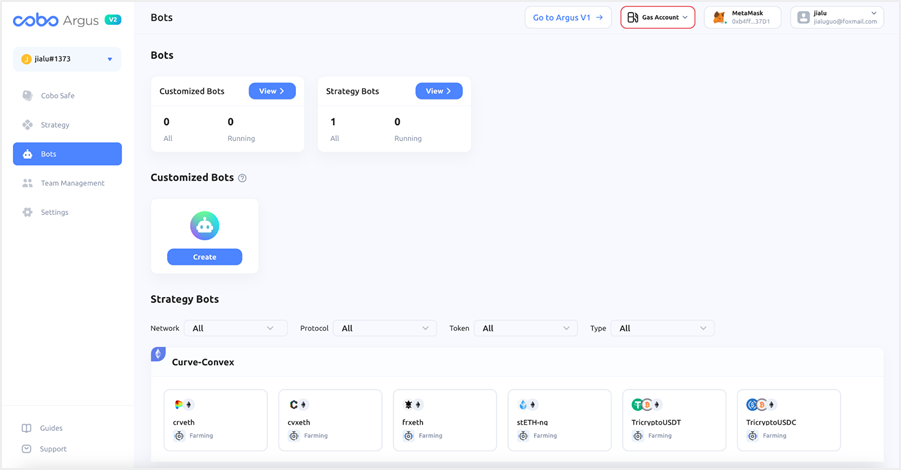Click the Customized Bots help question icon

point(242,178)
